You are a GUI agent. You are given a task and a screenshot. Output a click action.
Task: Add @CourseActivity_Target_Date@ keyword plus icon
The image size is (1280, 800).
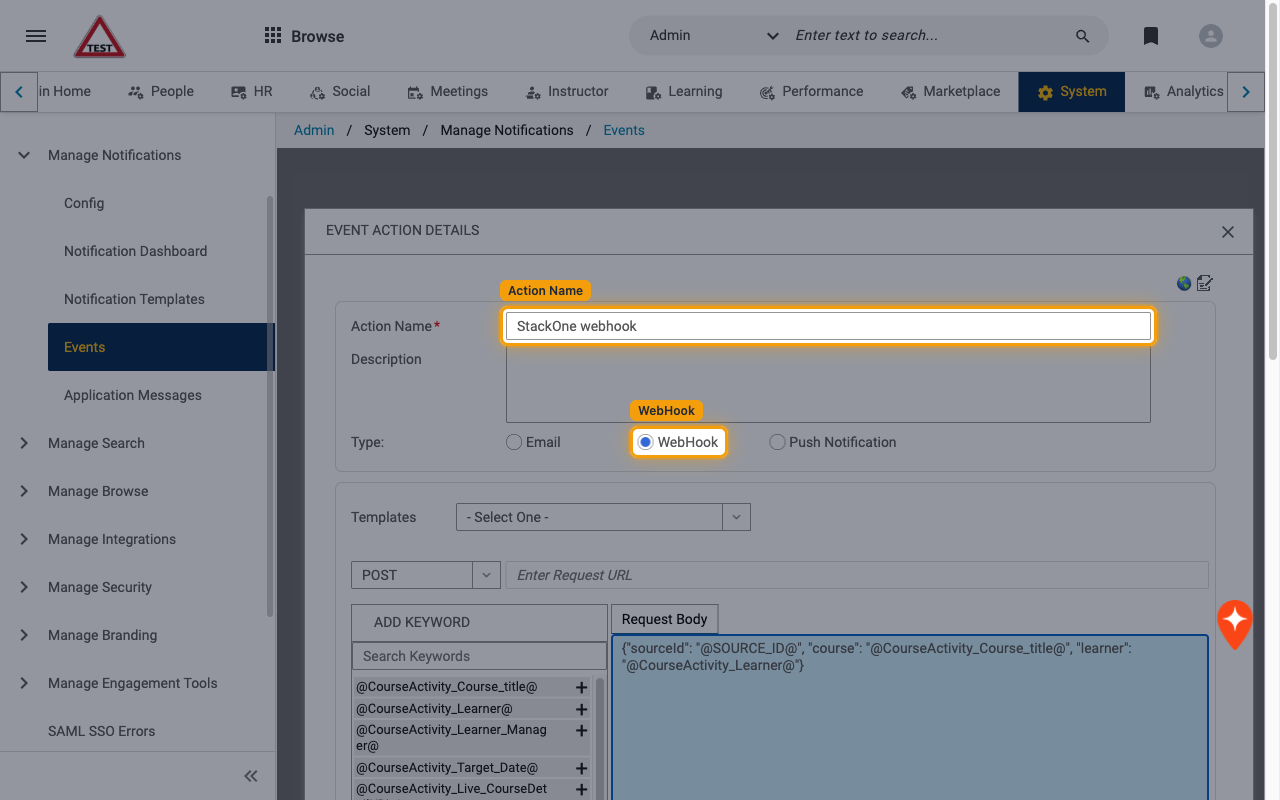click(581, 768)
